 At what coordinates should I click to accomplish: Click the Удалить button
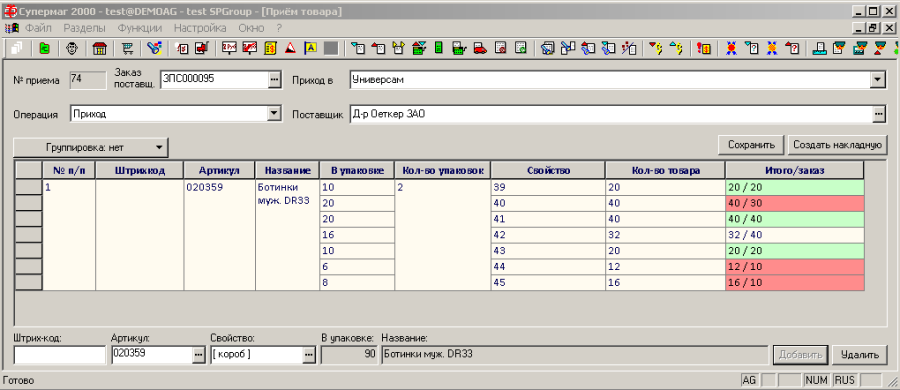(859, 355)
